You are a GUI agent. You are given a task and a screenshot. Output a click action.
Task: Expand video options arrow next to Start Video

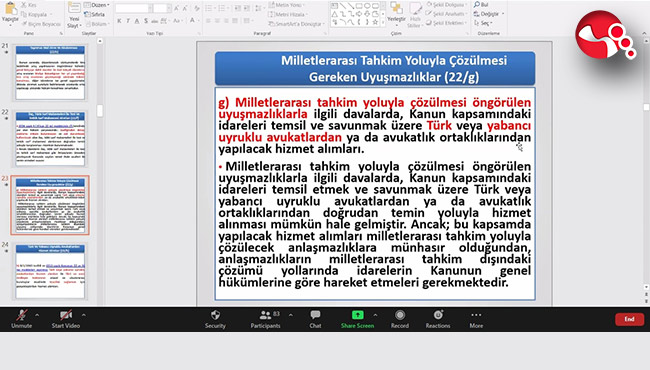[x=84, y=315]
